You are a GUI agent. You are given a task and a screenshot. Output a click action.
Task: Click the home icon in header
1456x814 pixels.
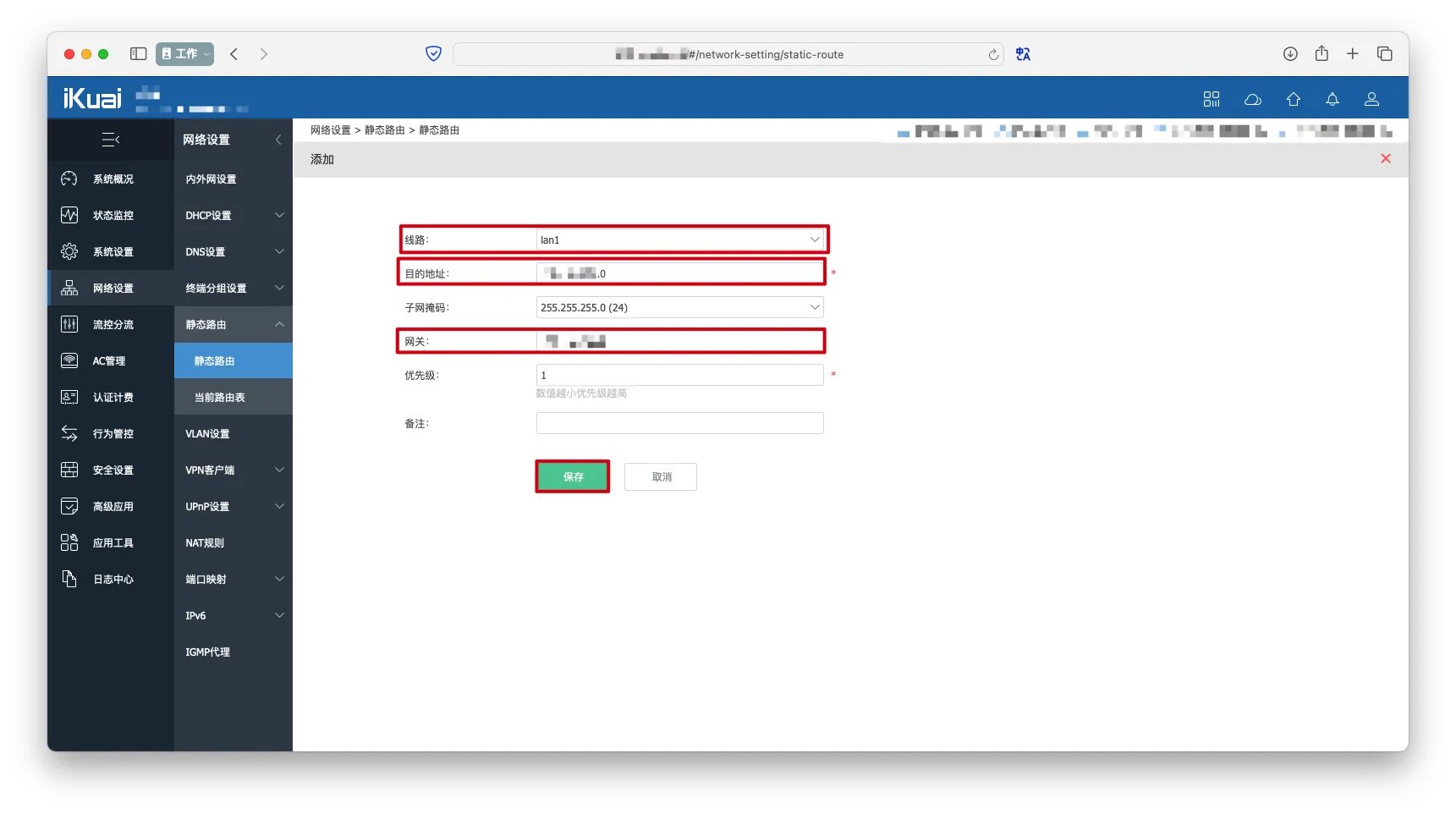(x=1293, y=100)
